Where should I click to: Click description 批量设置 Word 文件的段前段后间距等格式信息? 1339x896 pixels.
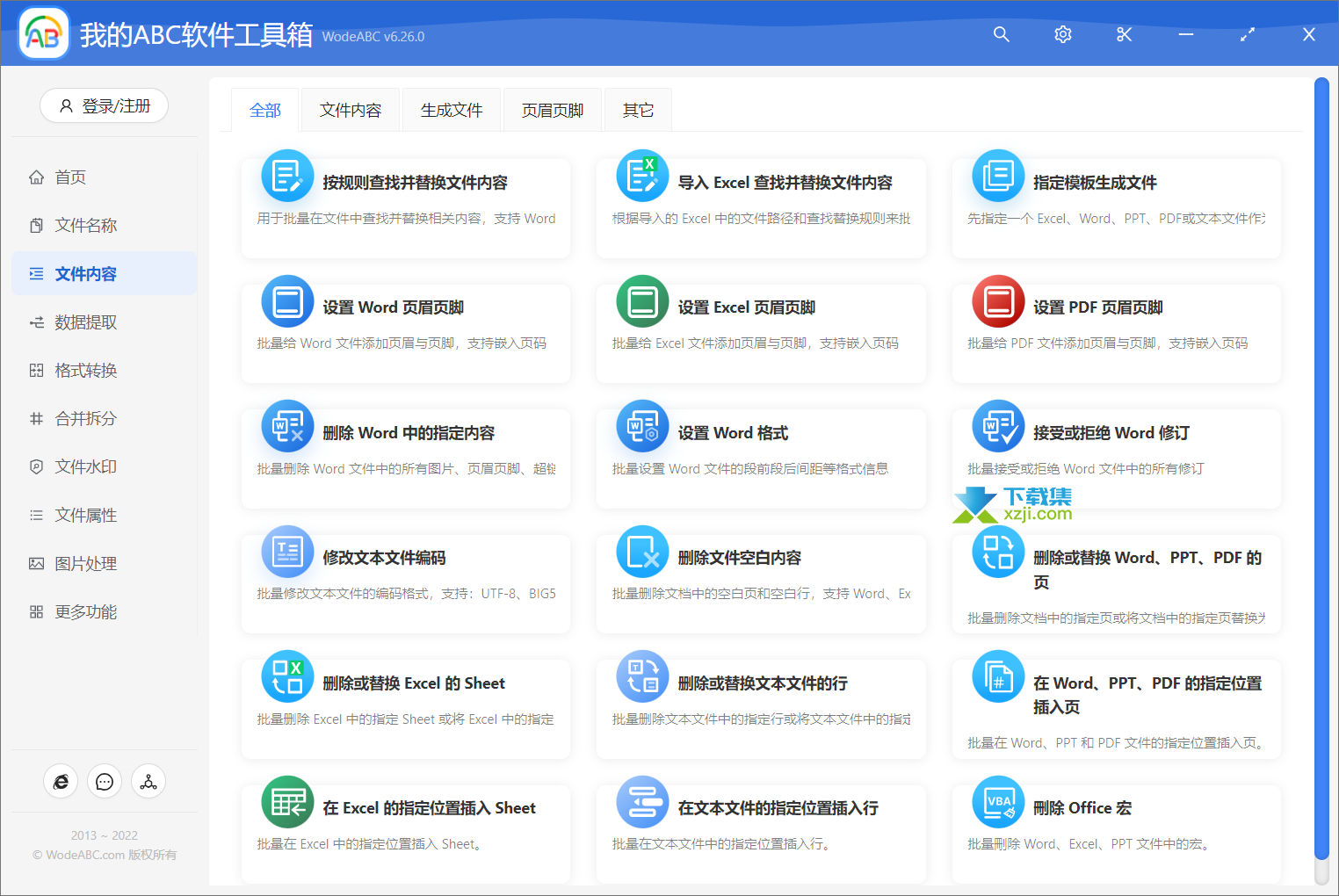point(750,469)
